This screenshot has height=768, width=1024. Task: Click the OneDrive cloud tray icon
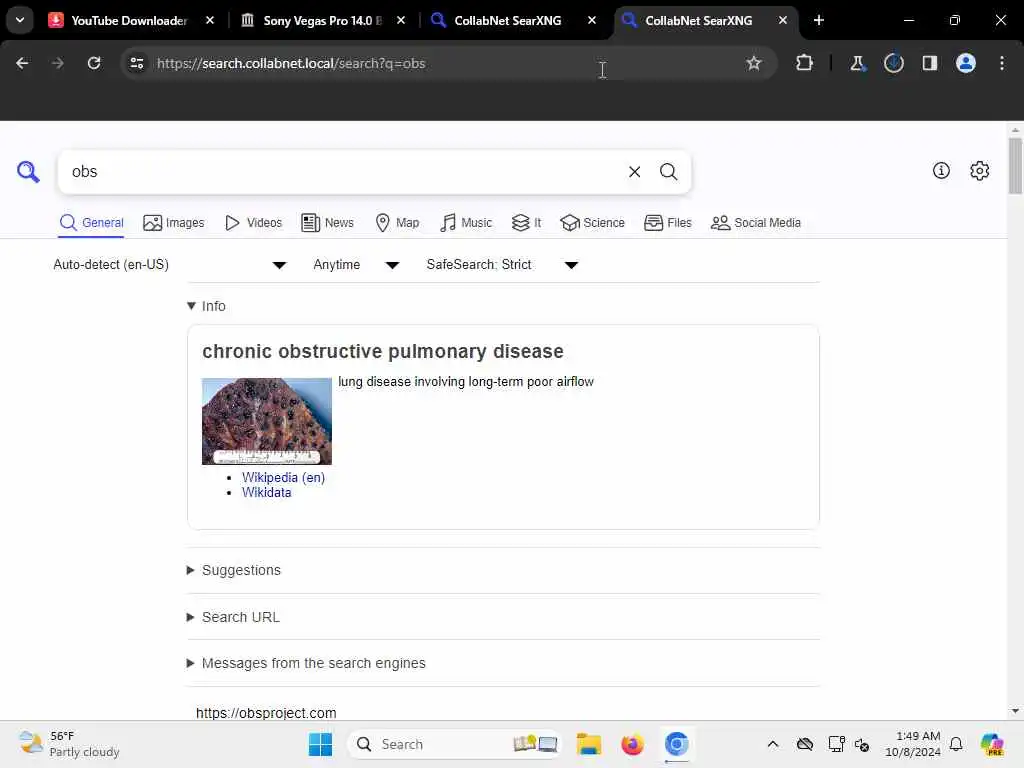[x=805, y=744]
